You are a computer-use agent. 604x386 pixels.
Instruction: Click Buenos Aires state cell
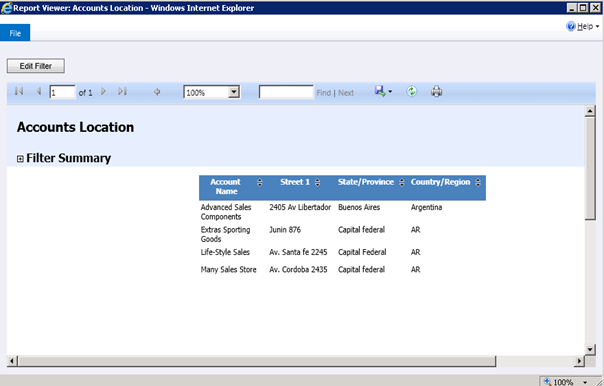(359, 207)
